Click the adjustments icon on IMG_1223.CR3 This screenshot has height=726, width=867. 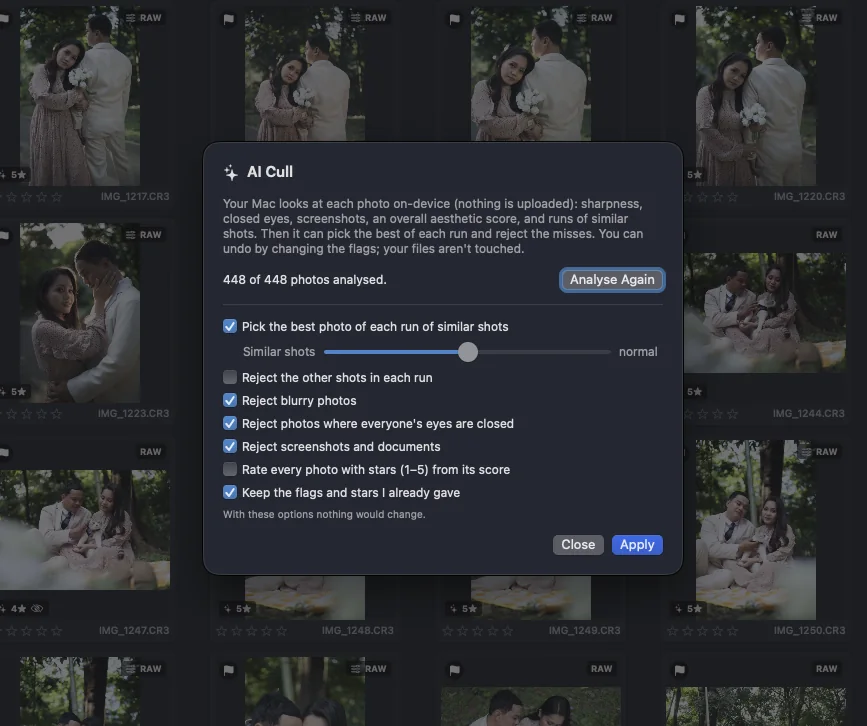click(x=130, y=235)
